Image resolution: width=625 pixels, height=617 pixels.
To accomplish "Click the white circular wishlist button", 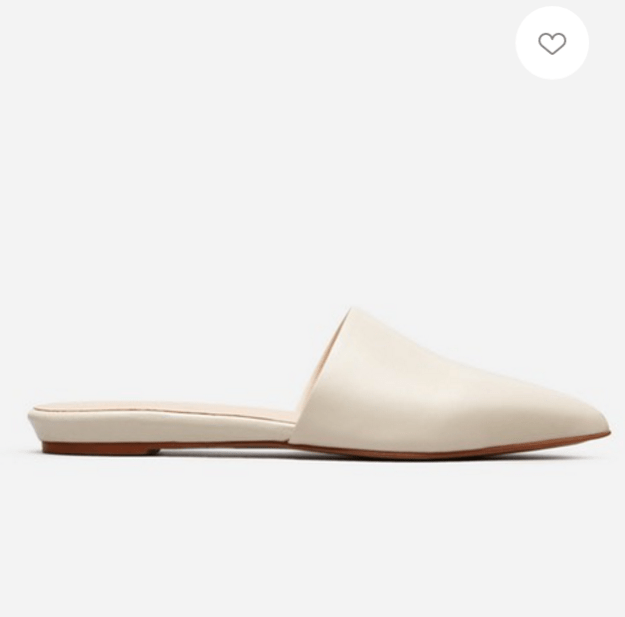I will [x=552, y=43].
